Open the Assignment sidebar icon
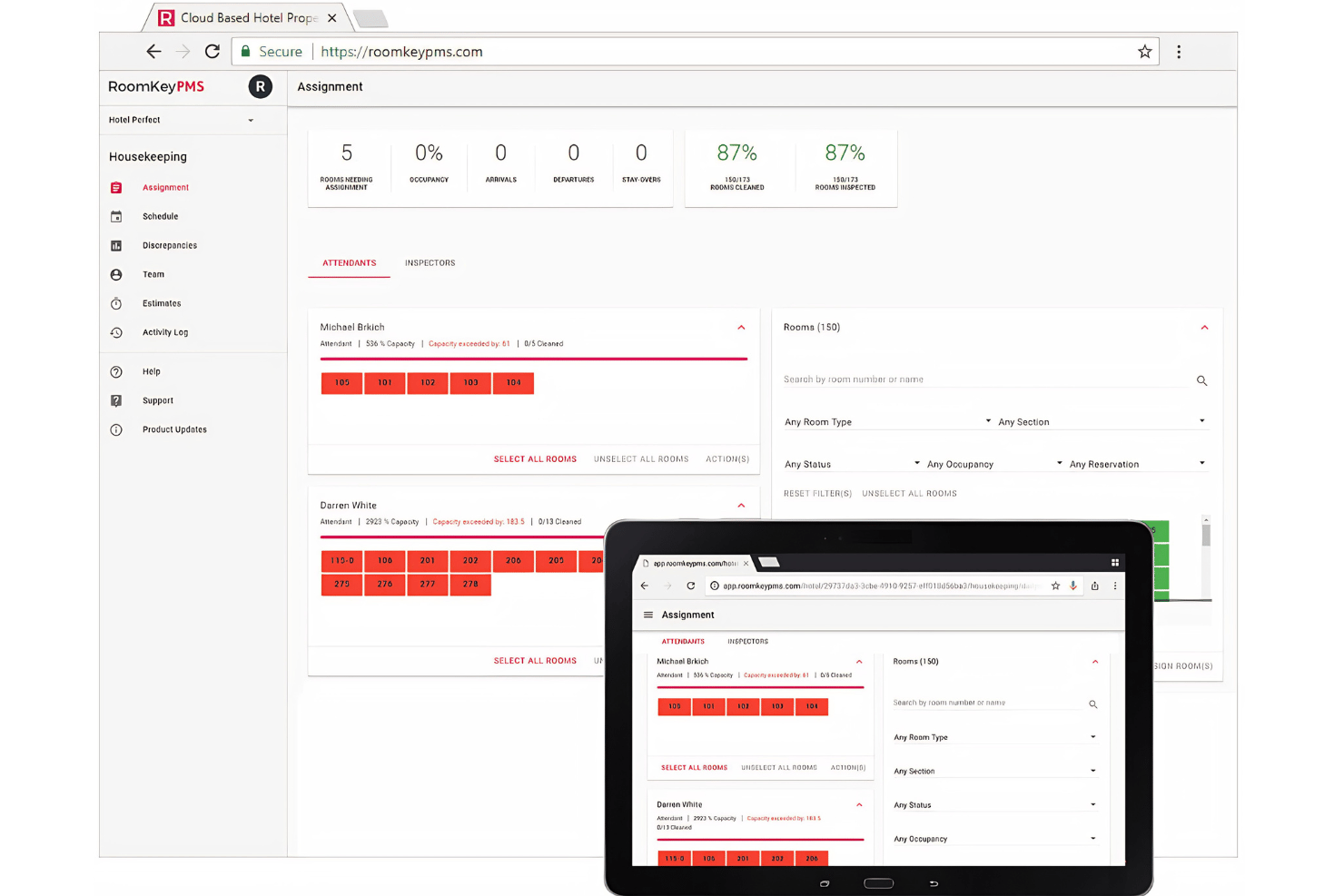The image size is (1344, 896). pos(116,188)
